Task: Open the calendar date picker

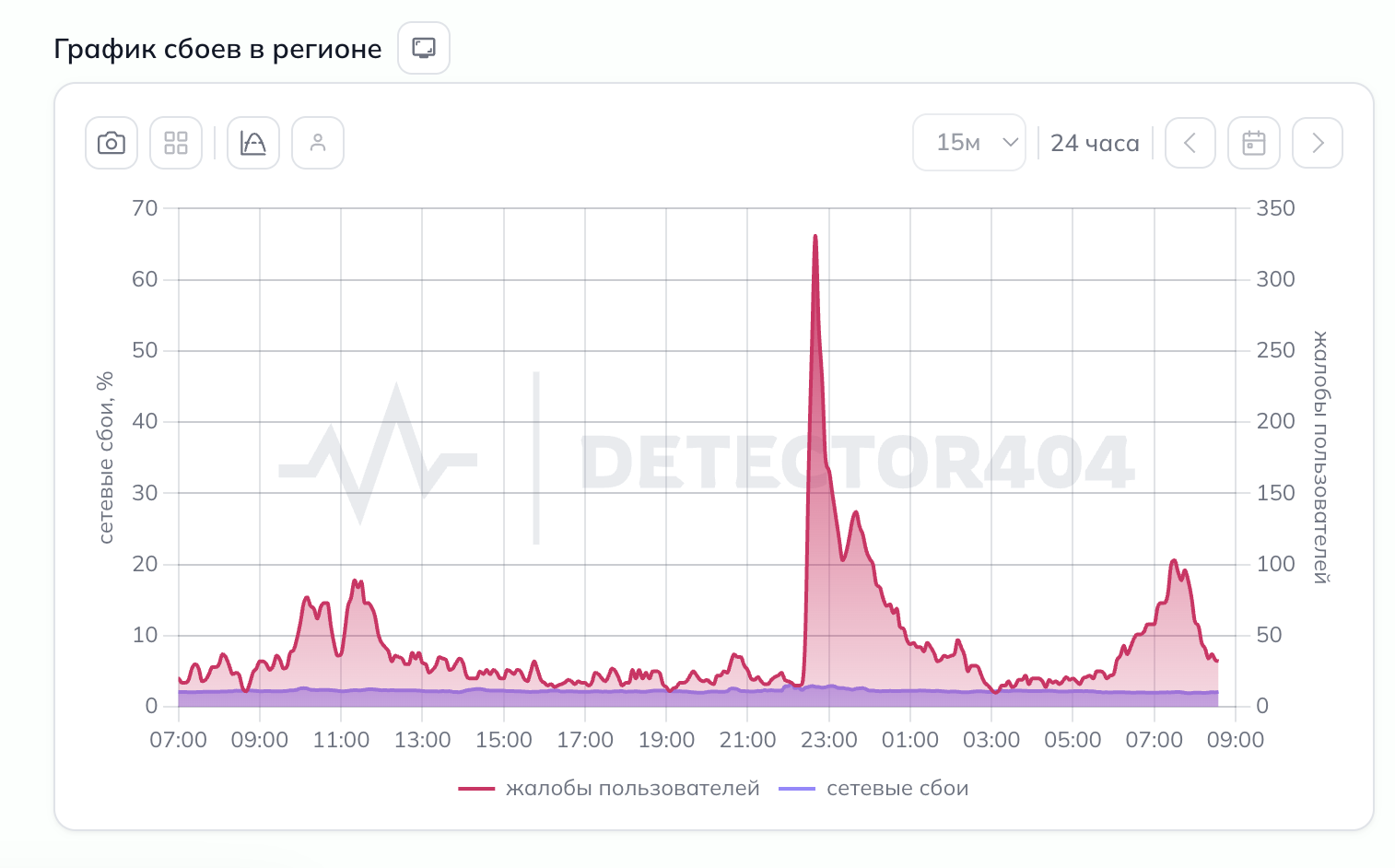Action: [x=1254, y=143]
